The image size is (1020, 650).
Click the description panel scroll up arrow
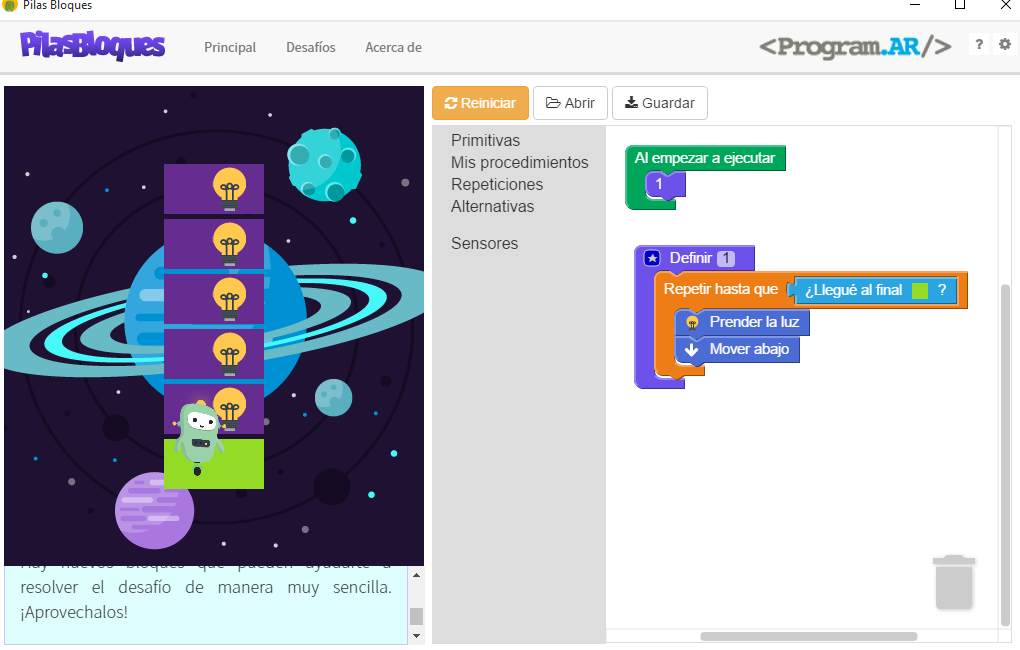pyautogui.click(x=416, y=575)
